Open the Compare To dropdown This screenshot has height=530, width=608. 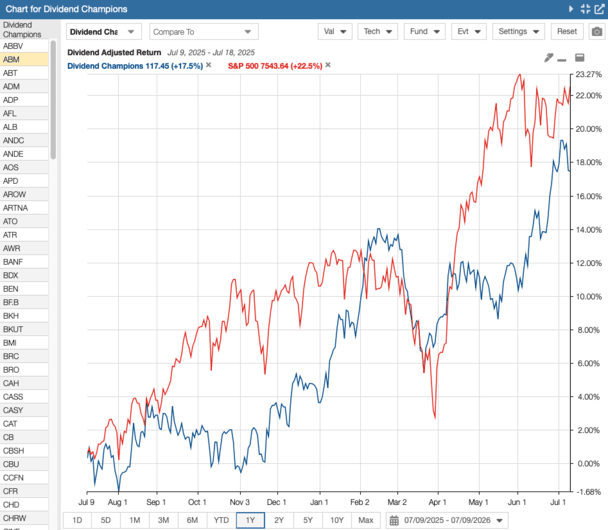pyautogui.click(x=204, y=32)
